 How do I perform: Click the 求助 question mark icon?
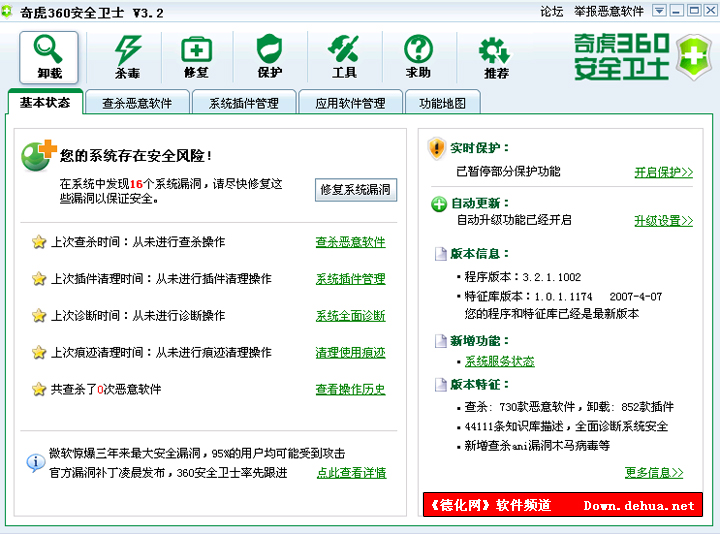pos(418,57)
